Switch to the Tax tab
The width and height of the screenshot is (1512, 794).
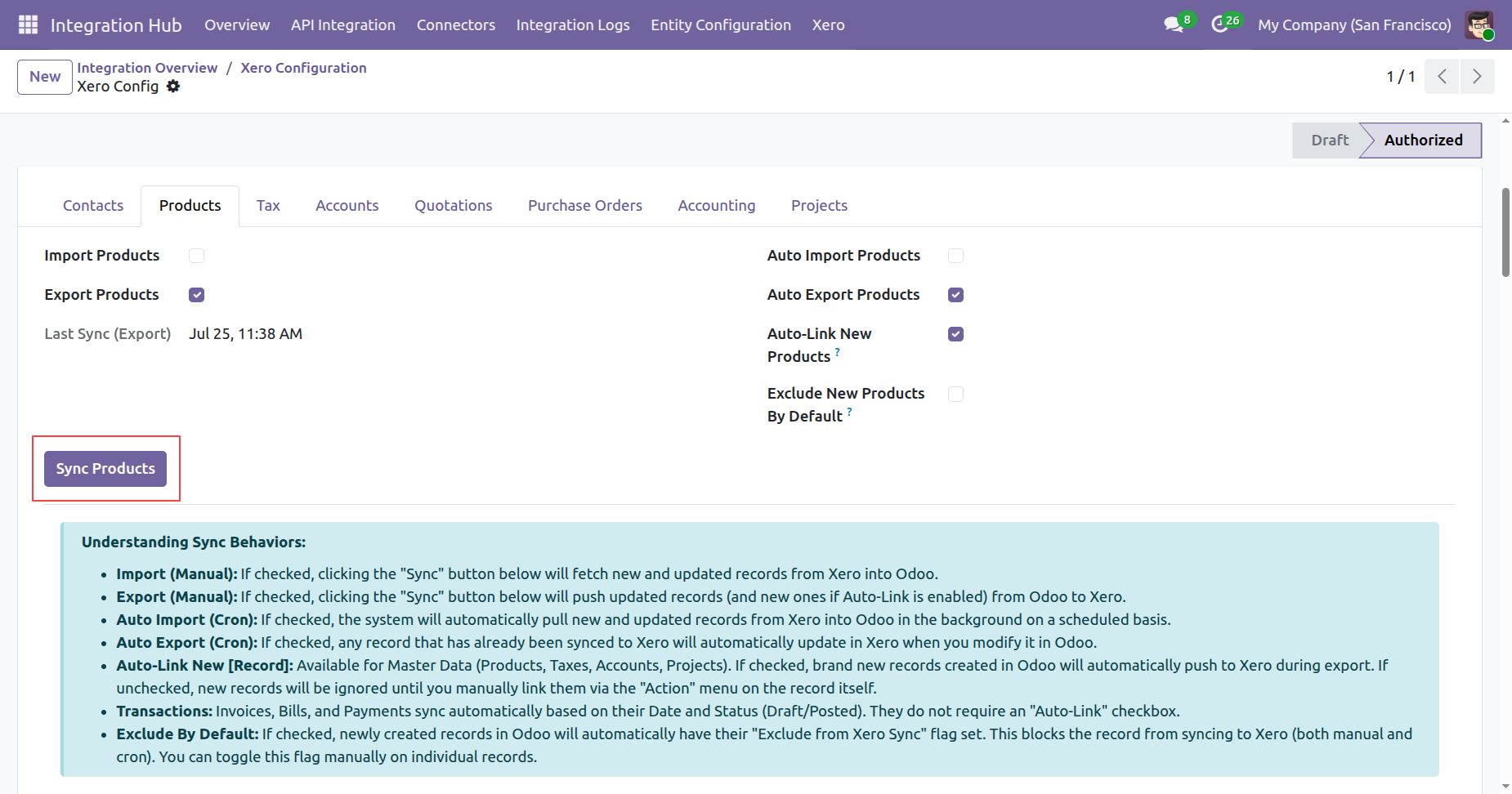(x=268, y=206)
